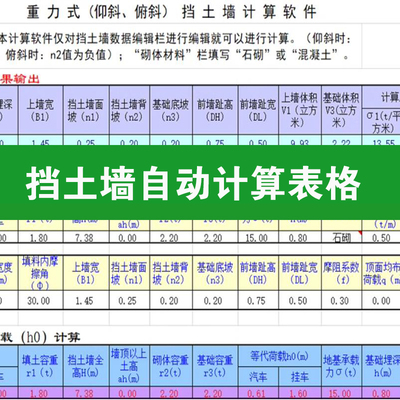Select the value 0.75 under yellow 前墙趾高(DH)

[257, 301]
